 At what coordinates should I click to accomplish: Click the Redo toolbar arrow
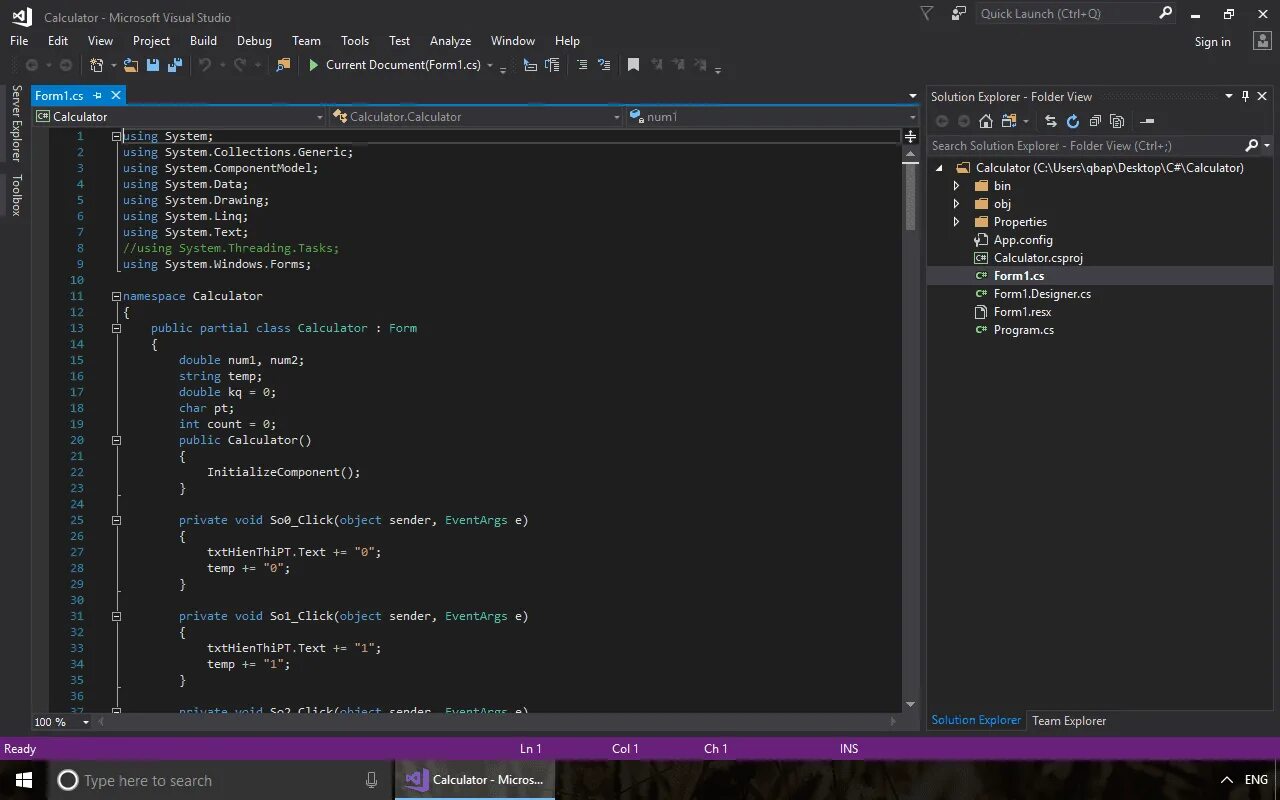[x=239, y=65]
